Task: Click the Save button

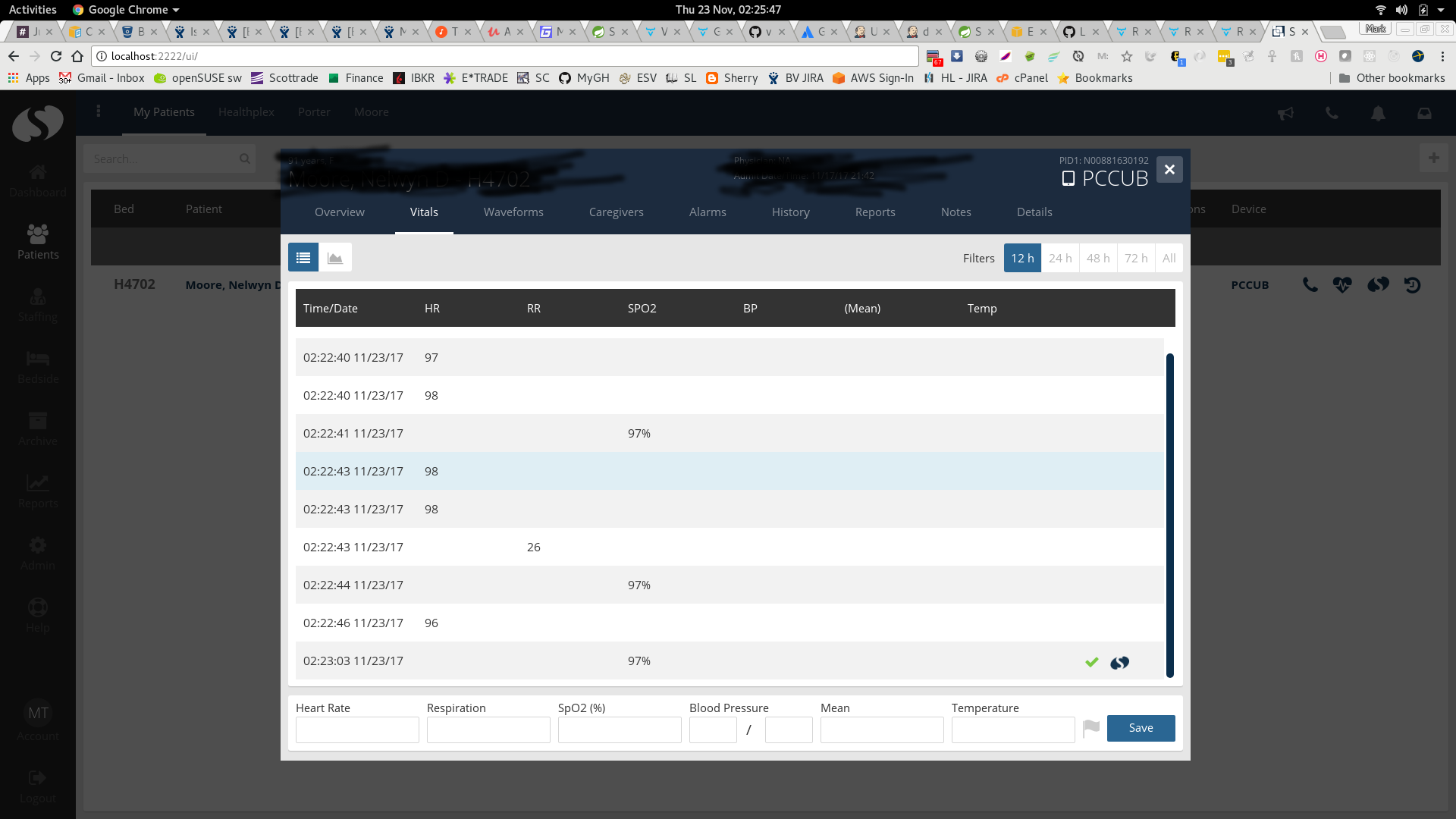Action: [1141, 728]
